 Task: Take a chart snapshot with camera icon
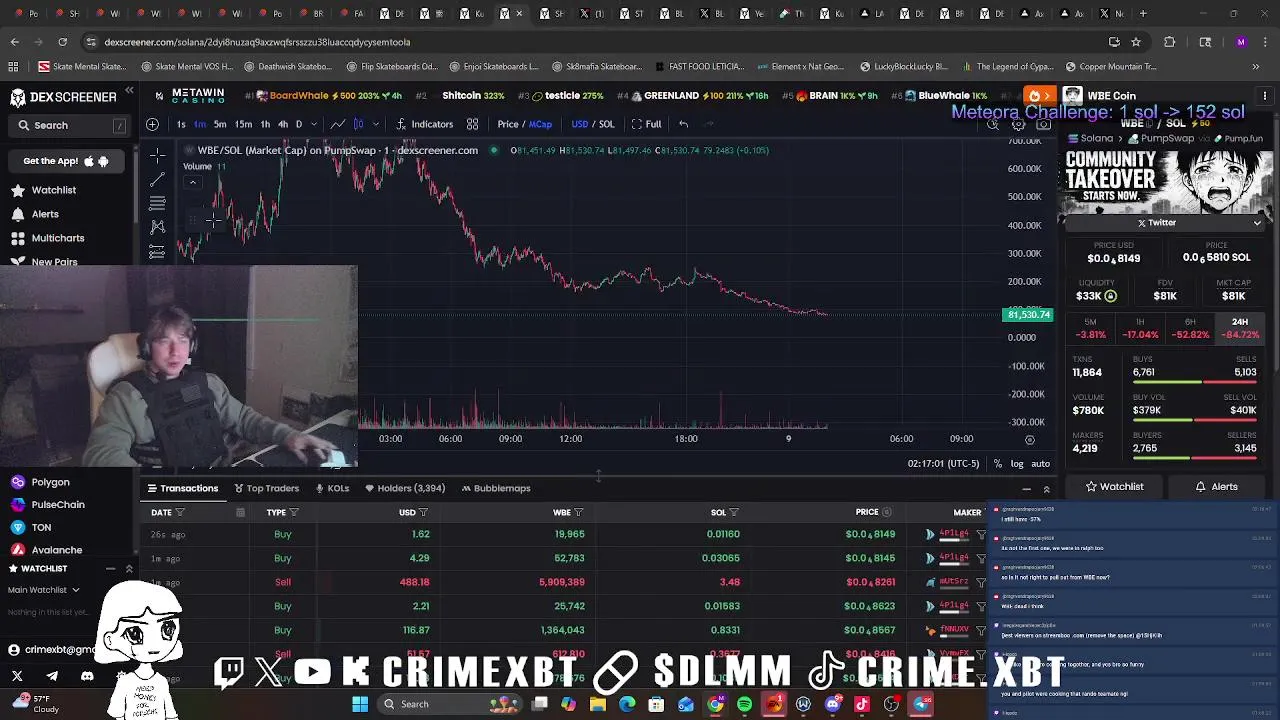pos(1043,125)
